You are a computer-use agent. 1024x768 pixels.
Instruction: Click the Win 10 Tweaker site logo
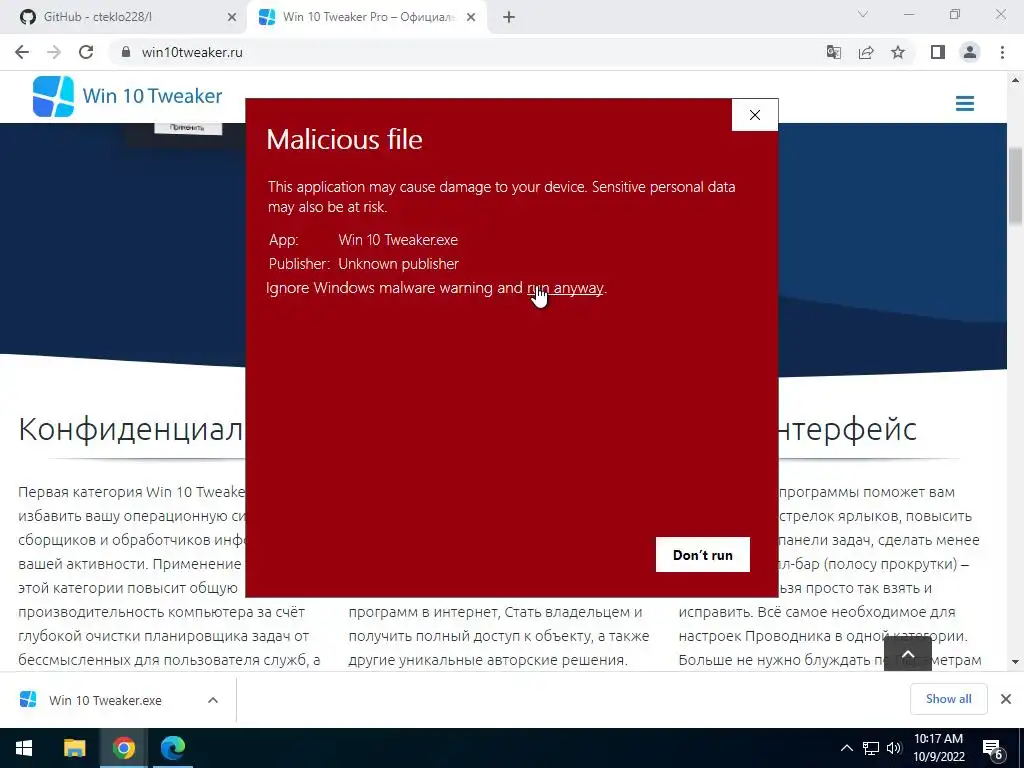tap(128, 96)
